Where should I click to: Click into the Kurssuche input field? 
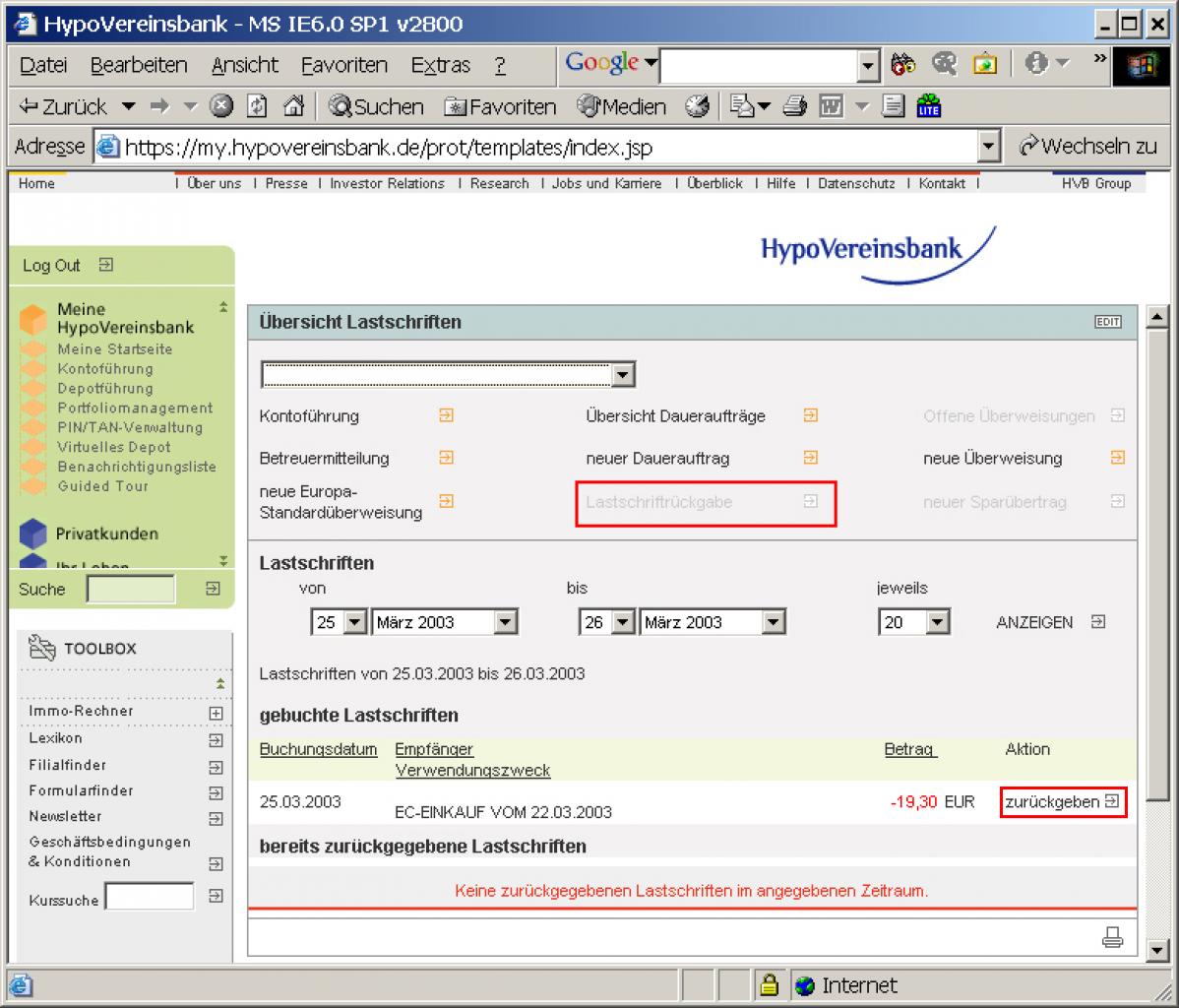point(149,897)
